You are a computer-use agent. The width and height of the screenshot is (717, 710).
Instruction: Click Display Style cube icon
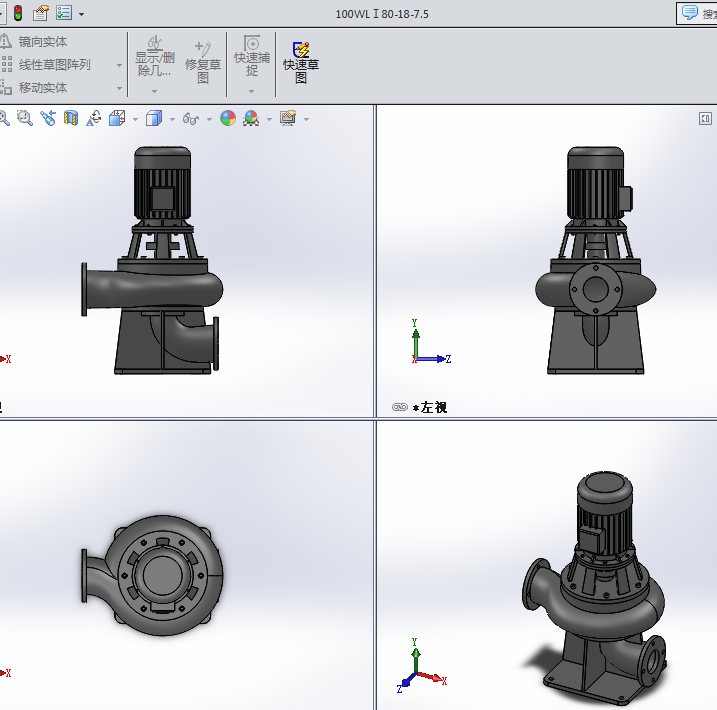coord(154,118)
